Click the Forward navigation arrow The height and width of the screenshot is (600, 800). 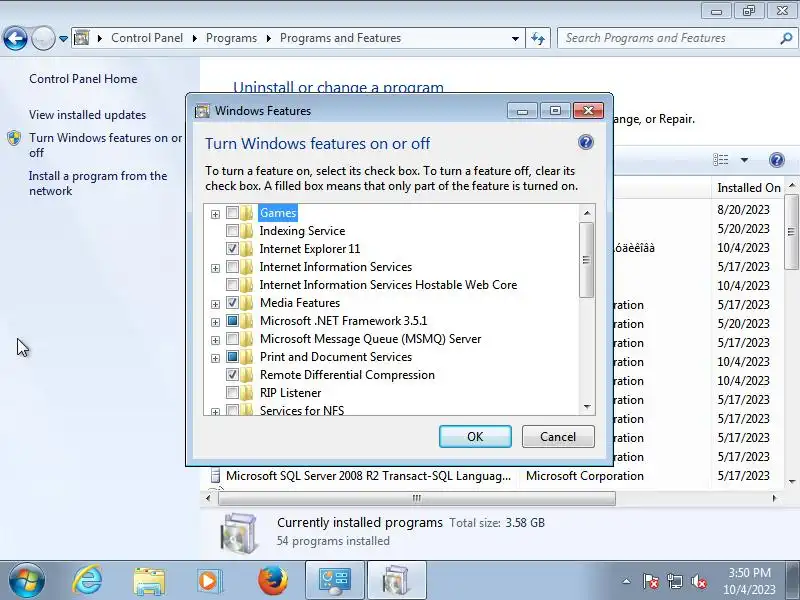click(43, 38)
